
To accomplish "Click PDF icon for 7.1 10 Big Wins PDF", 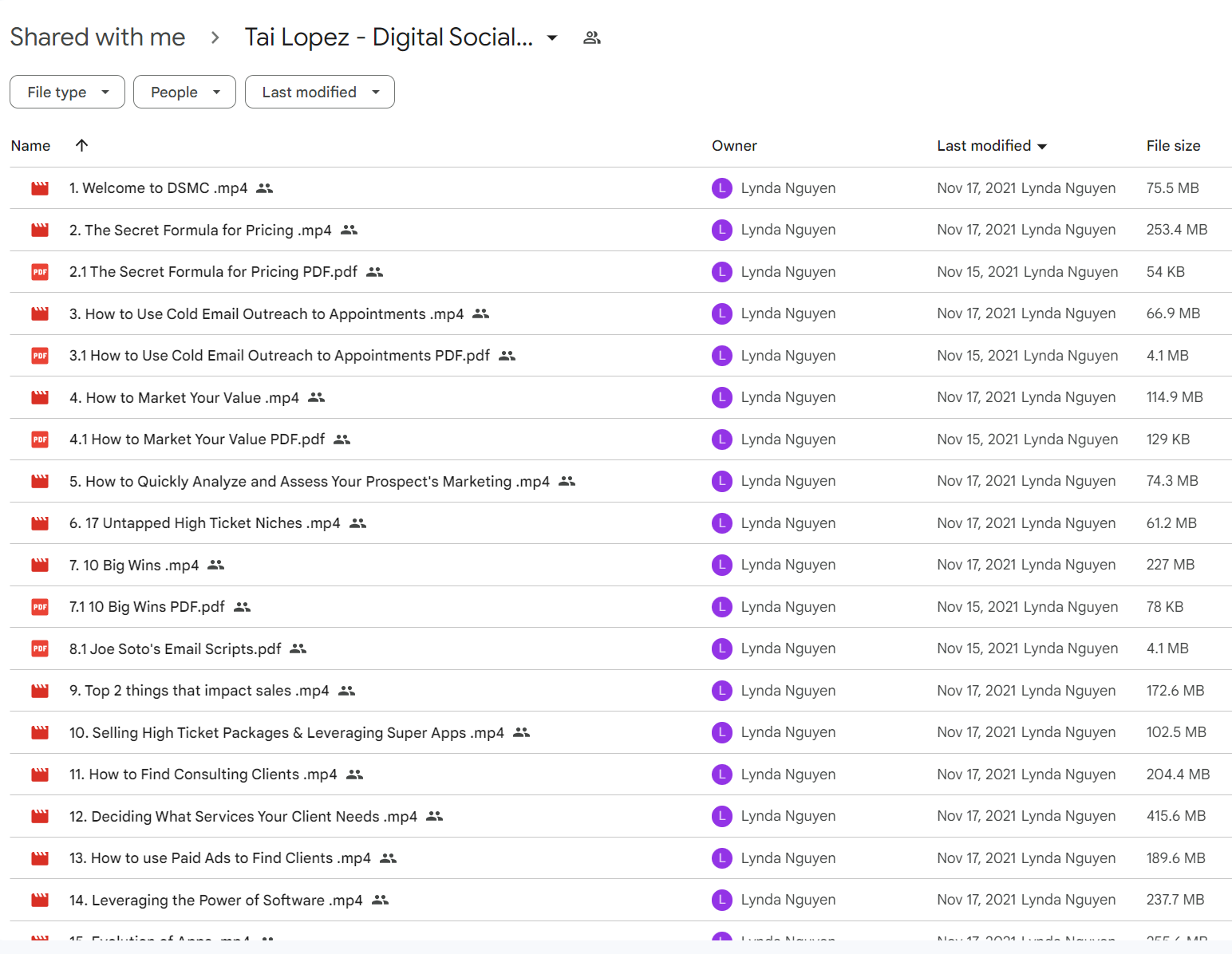I will coord(40,607).
